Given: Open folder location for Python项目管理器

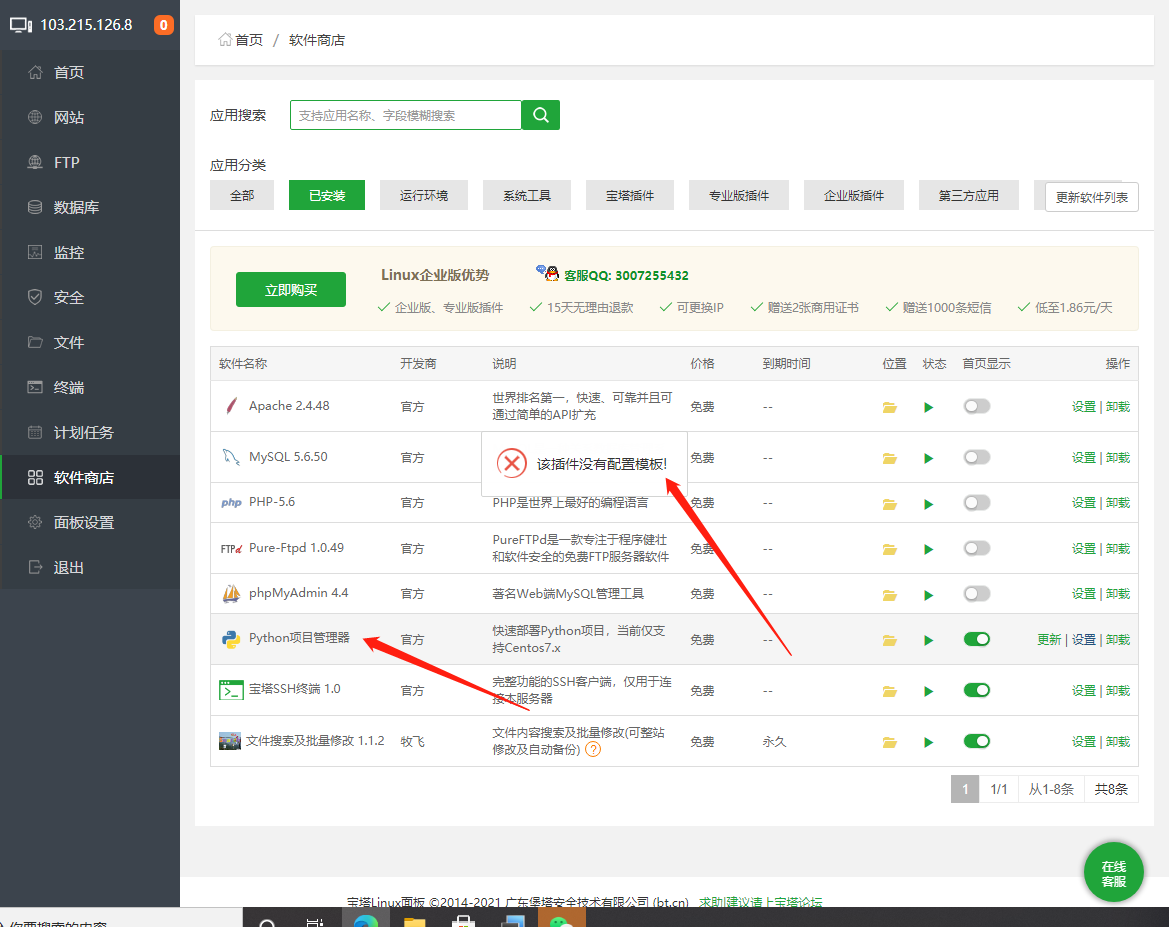Looking at the screenshot, I should 889,640.
